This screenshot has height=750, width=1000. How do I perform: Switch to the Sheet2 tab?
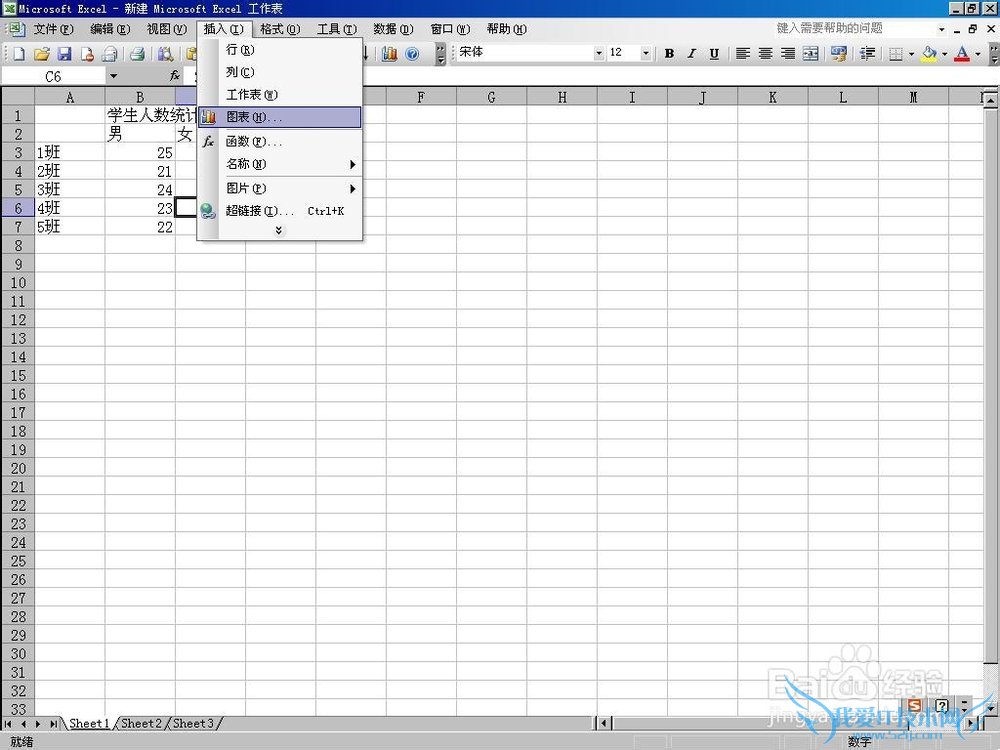pos(139,723)
